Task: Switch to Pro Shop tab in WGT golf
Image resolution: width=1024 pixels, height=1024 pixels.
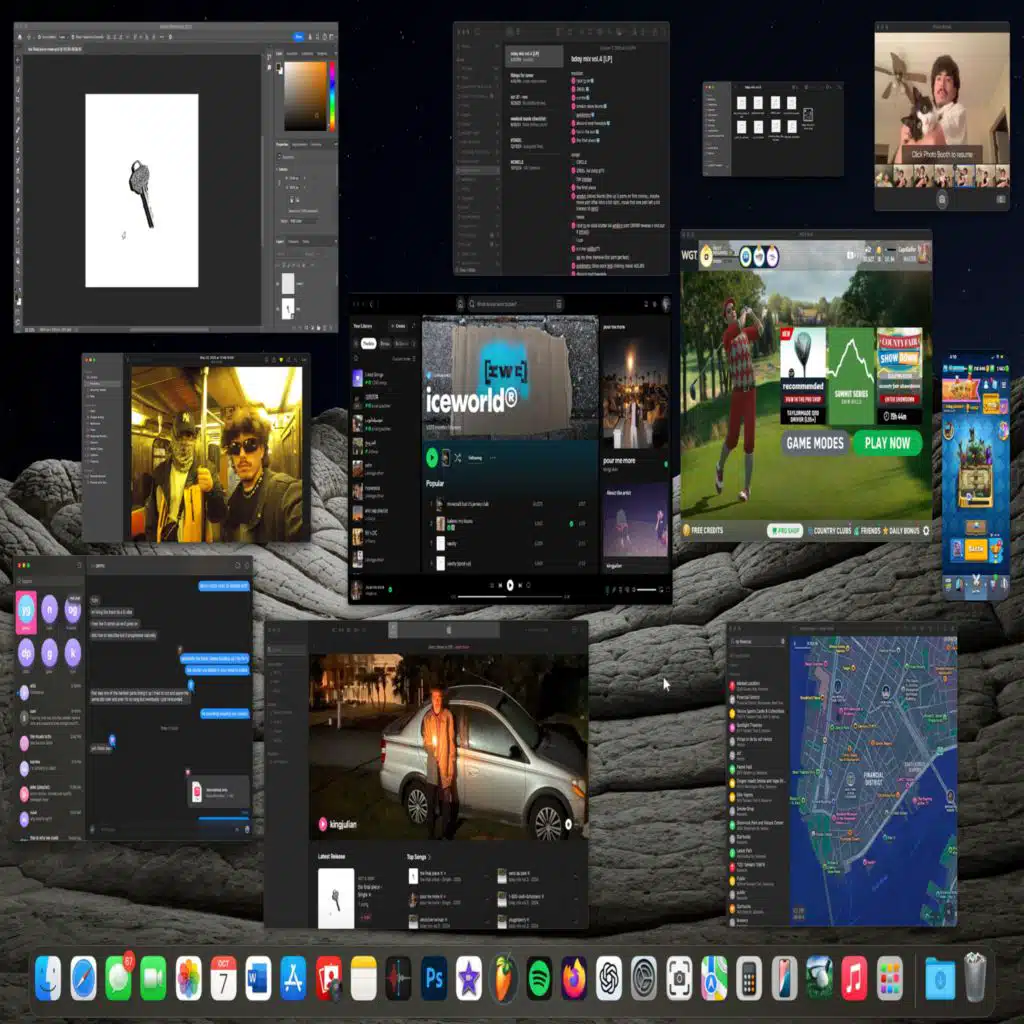Action: click(785, 530)
